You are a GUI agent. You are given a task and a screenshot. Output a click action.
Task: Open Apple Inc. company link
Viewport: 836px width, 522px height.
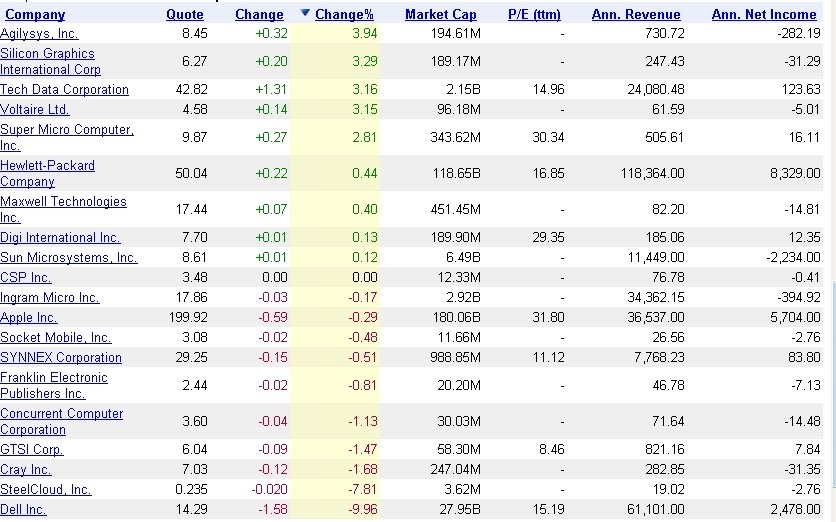(x=28, y=317)
